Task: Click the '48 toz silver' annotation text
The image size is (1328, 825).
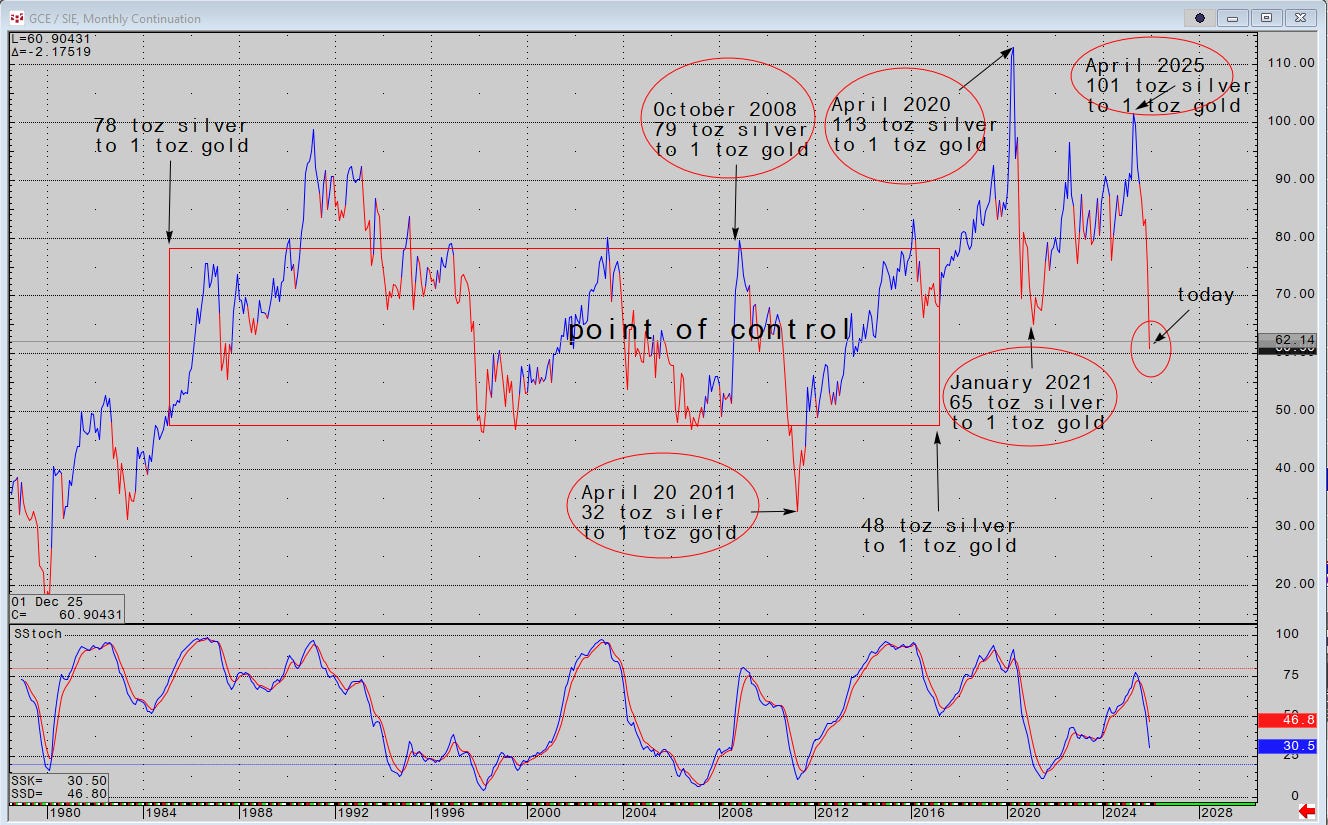Action: pos(939,526)
